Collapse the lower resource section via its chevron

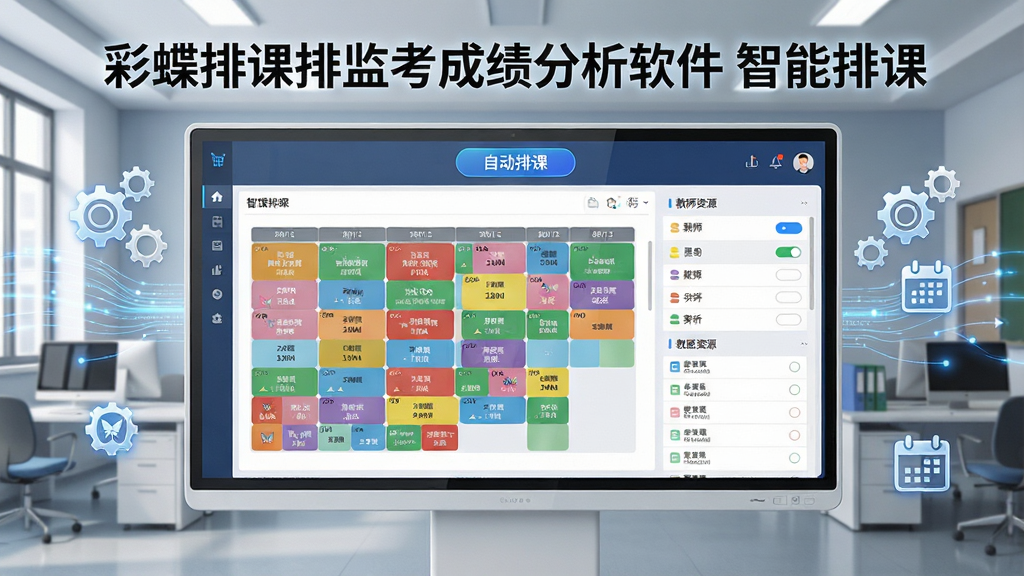point(804,344)
